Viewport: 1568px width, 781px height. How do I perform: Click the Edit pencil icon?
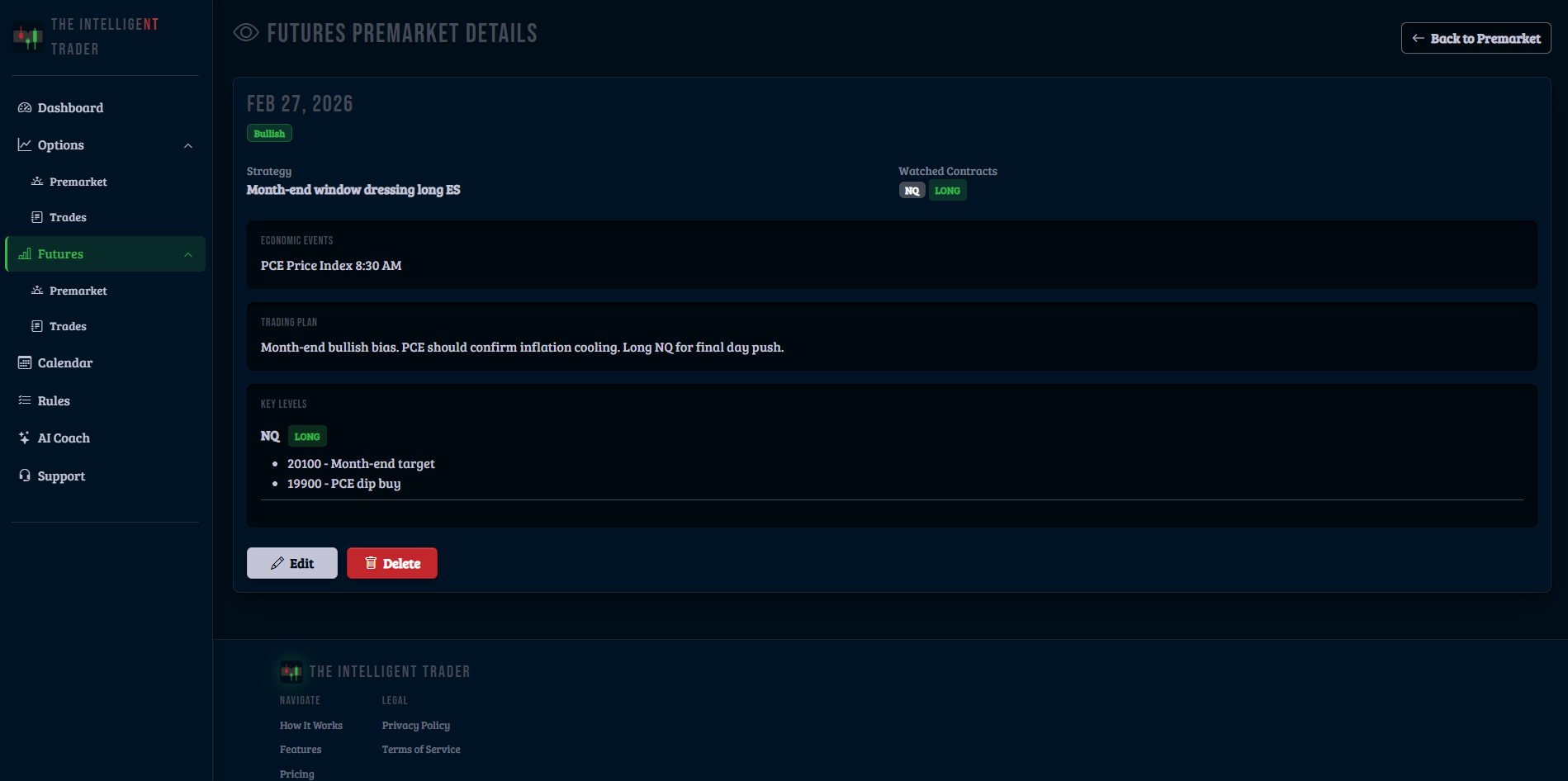[x=277, y=562]
